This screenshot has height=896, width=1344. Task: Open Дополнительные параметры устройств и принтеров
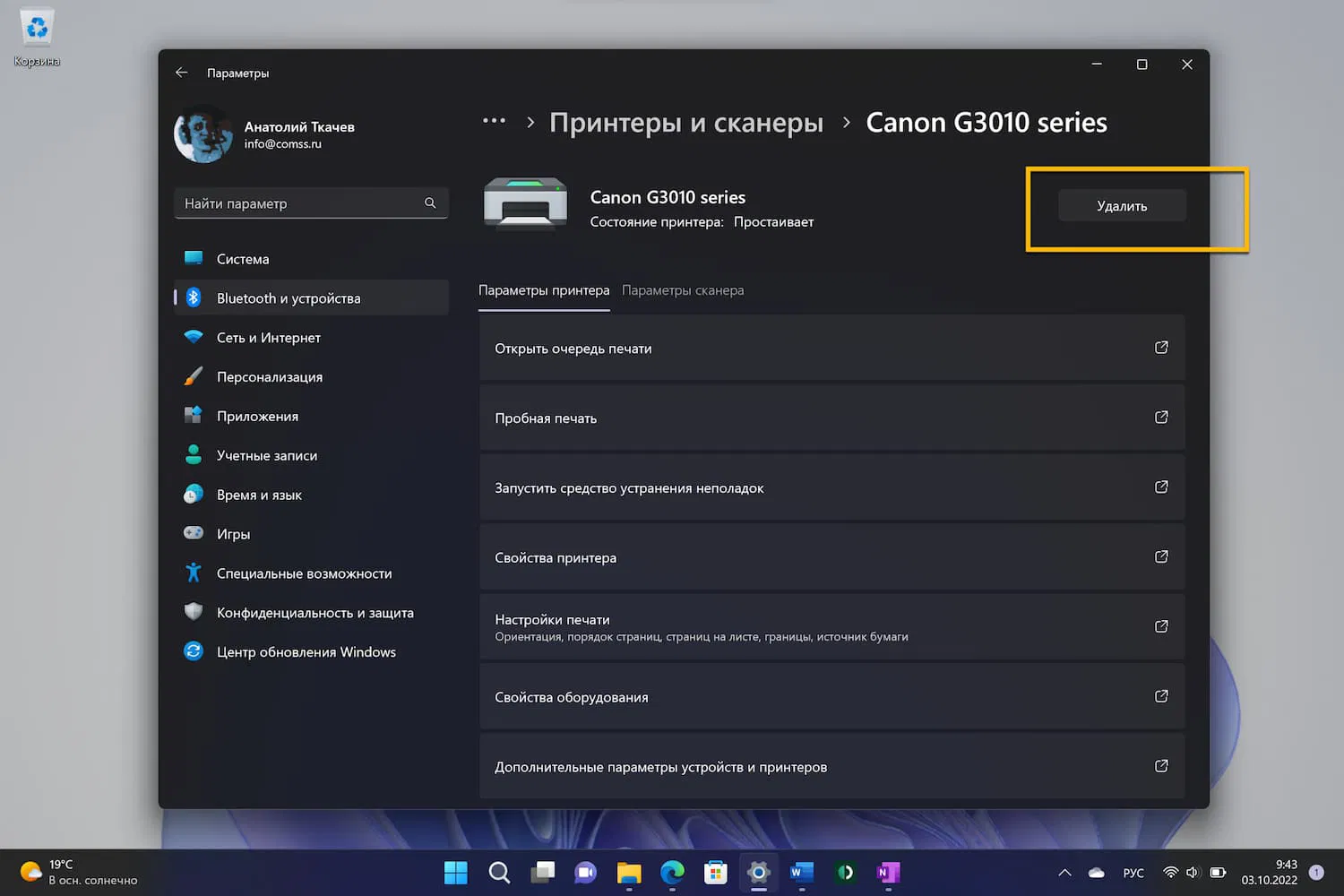click(x=832, y=767)
